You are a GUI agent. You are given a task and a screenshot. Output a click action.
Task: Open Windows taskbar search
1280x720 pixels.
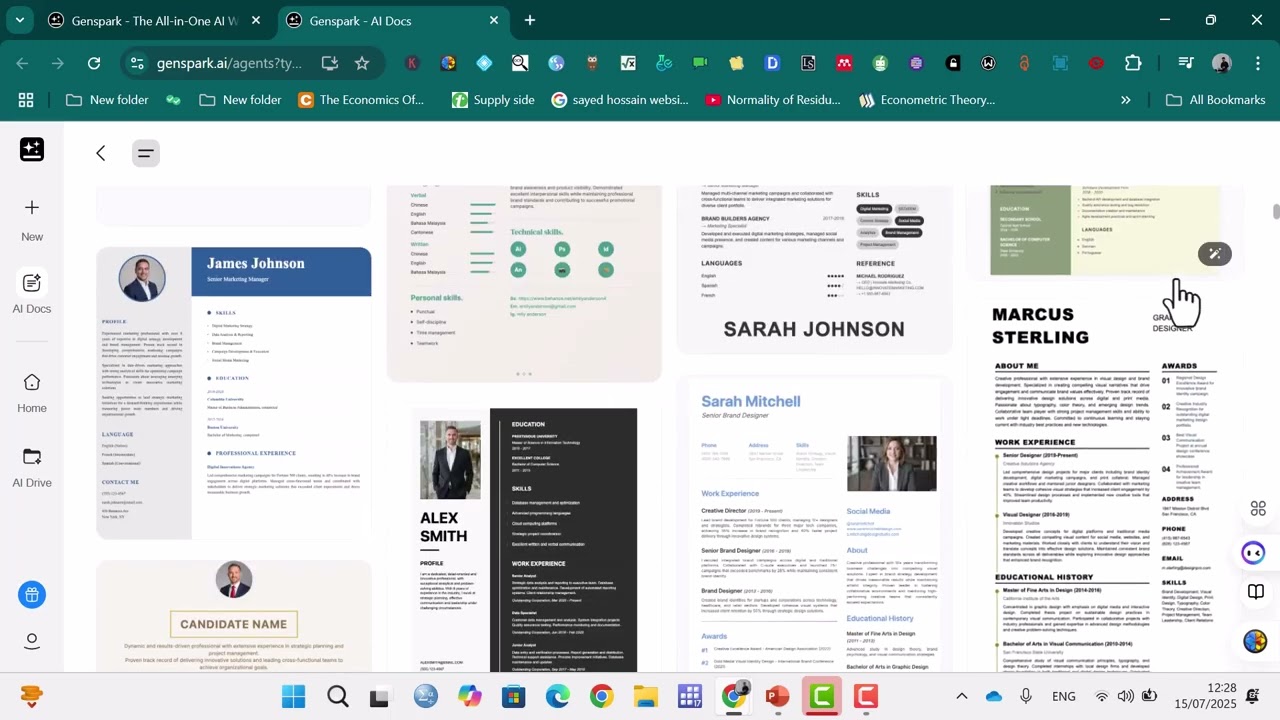pos(337,696)
